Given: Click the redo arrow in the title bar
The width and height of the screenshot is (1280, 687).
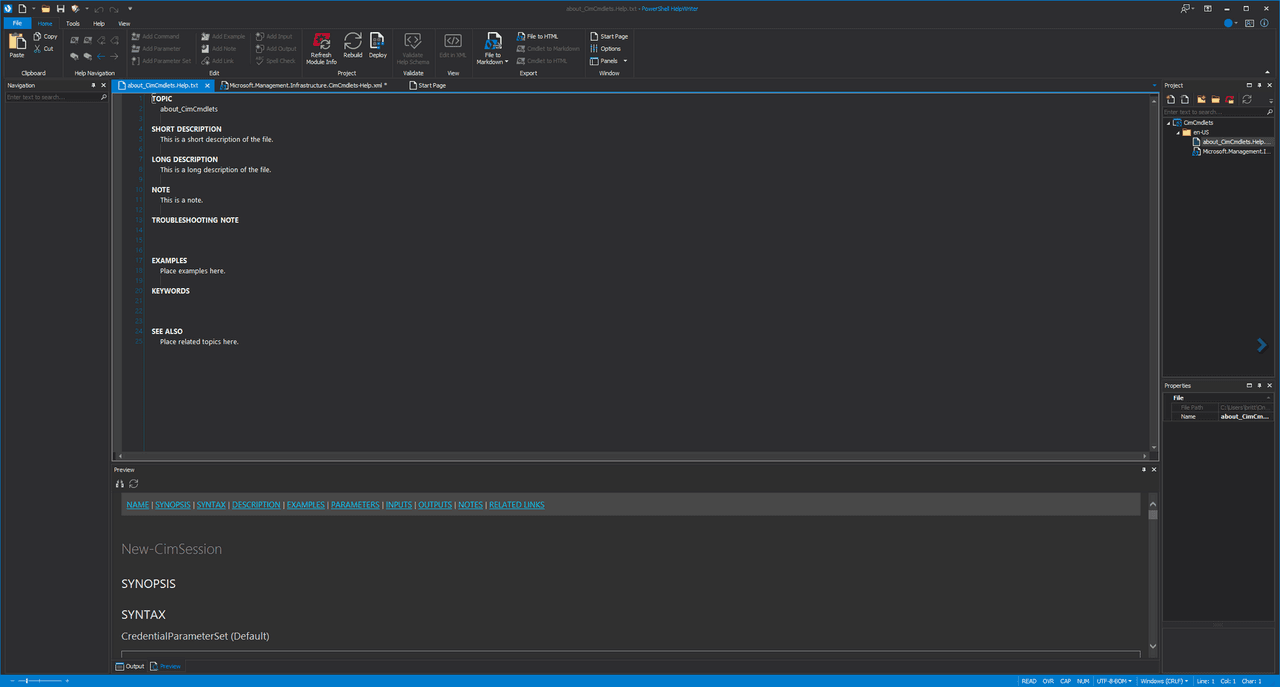Looking at the screenshot, I should pos(113,8).
